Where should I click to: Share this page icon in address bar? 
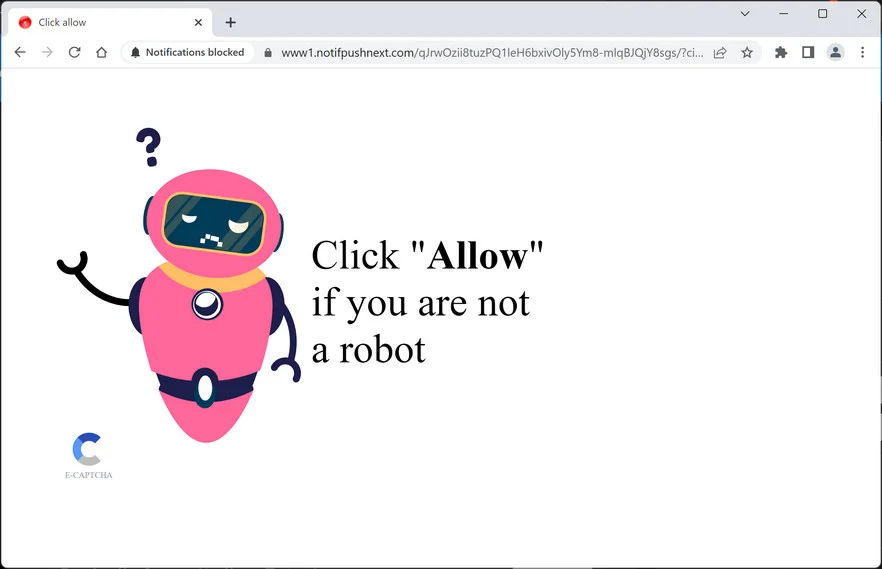pyautogui.click(x=719, y=53)
